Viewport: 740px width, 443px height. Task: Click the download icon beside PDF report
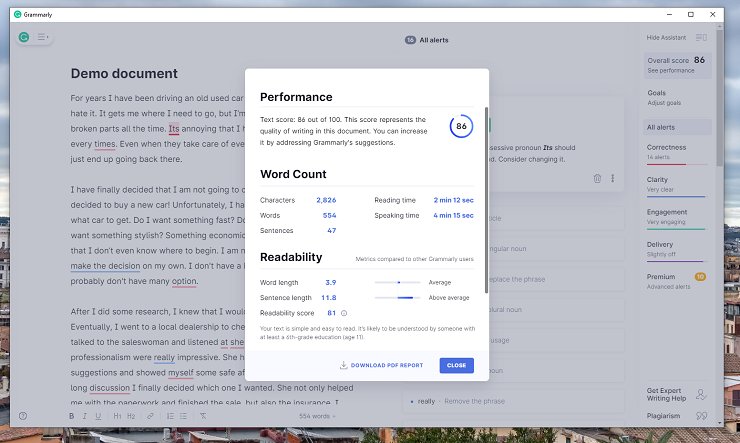[x=344, y=365]
